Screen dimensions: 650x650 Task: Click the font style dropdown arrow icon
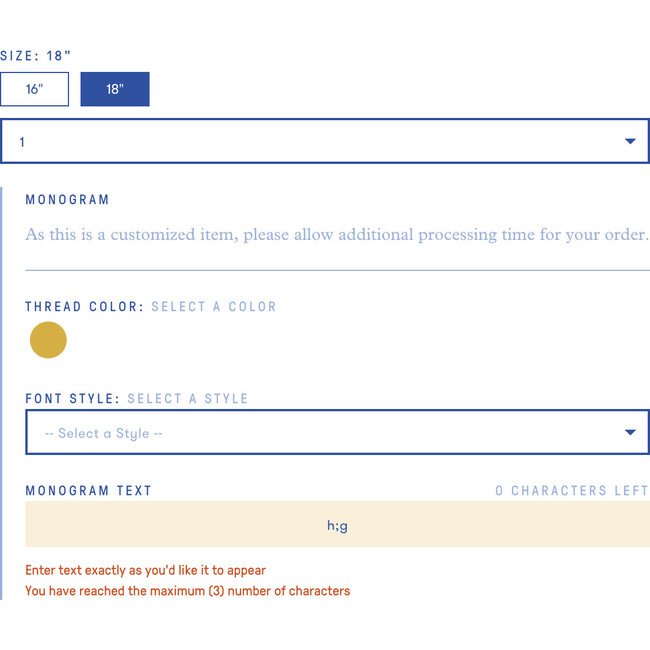[x=630, y=432]
